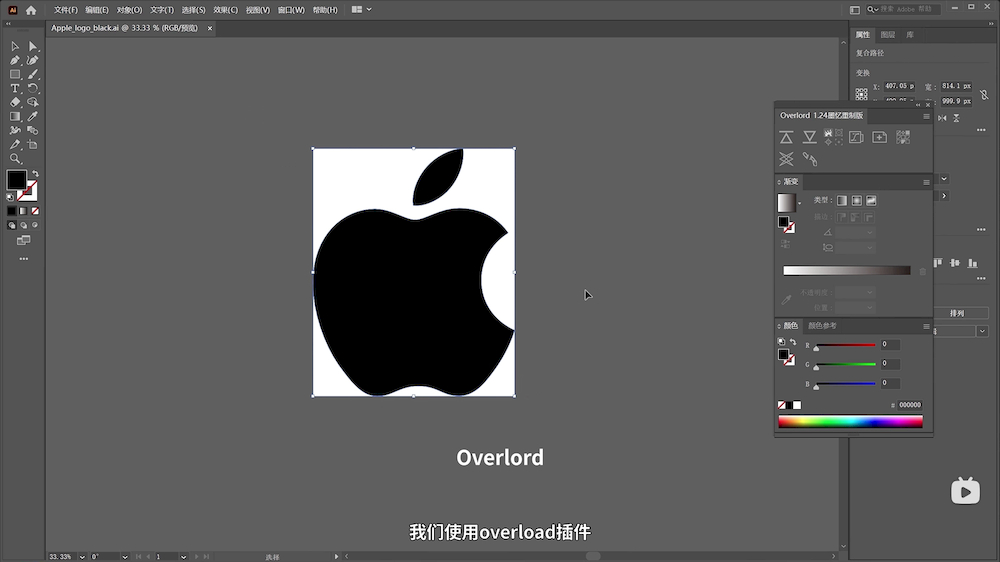Select the Rotate tool
Viewport: 1000px width, 562px height.
click(33, 88)
